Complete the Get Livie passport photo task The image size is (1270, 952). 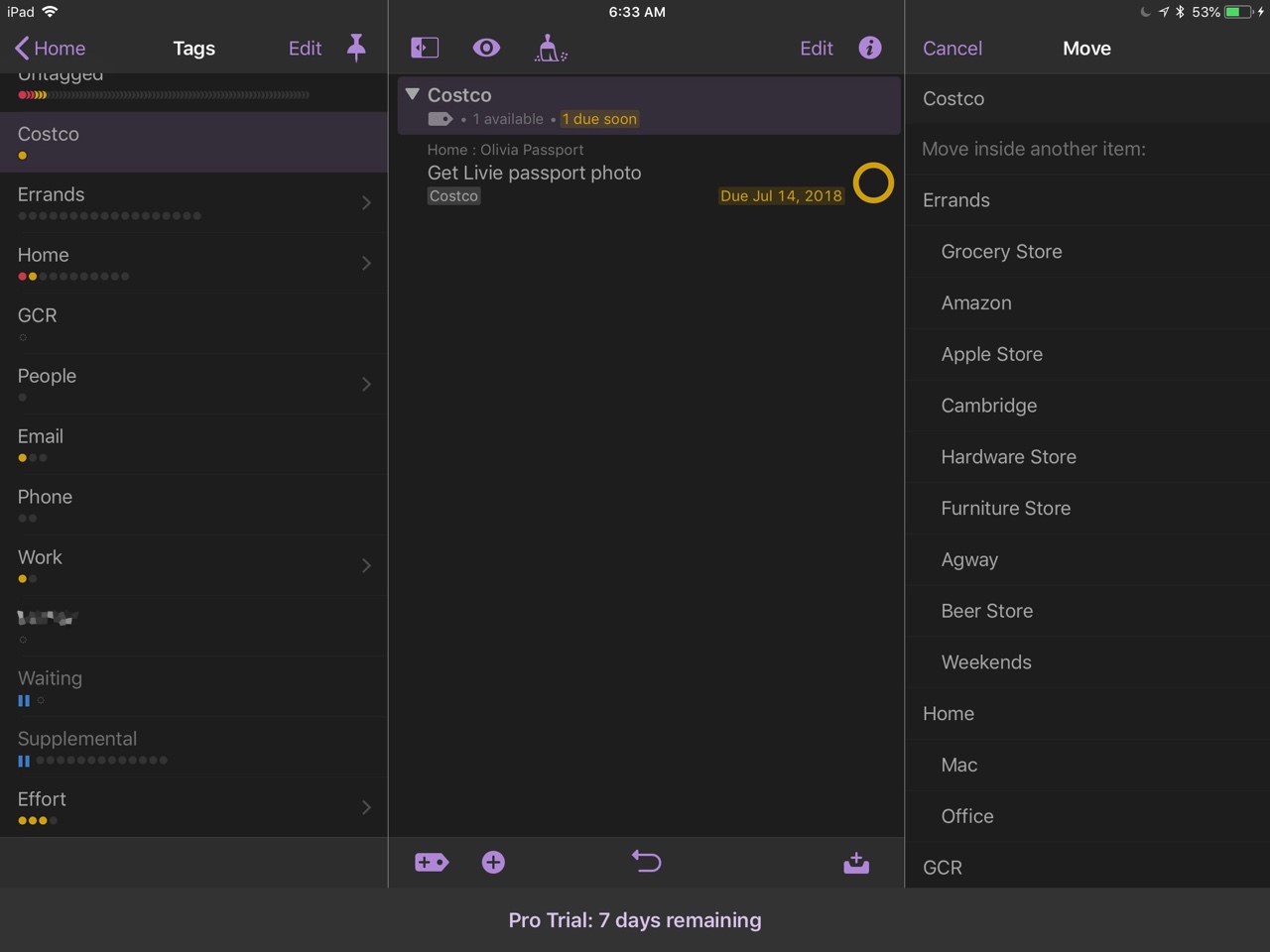tap(873, 183)
